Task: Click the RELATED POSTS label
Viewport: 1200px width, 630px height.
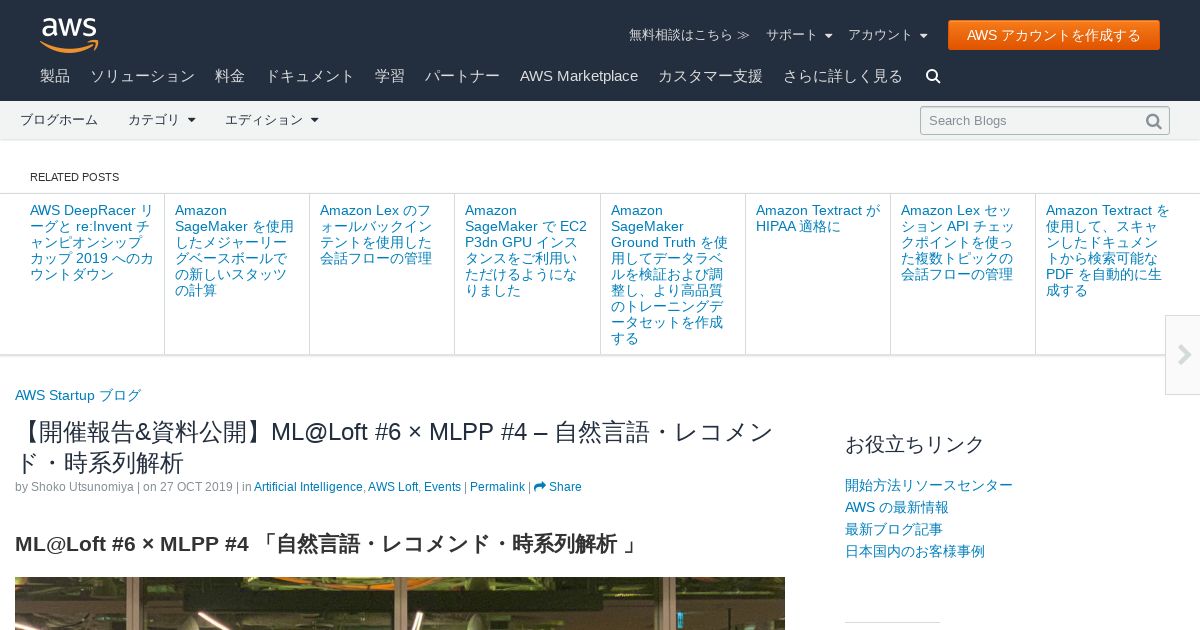Action: point(74,177)
